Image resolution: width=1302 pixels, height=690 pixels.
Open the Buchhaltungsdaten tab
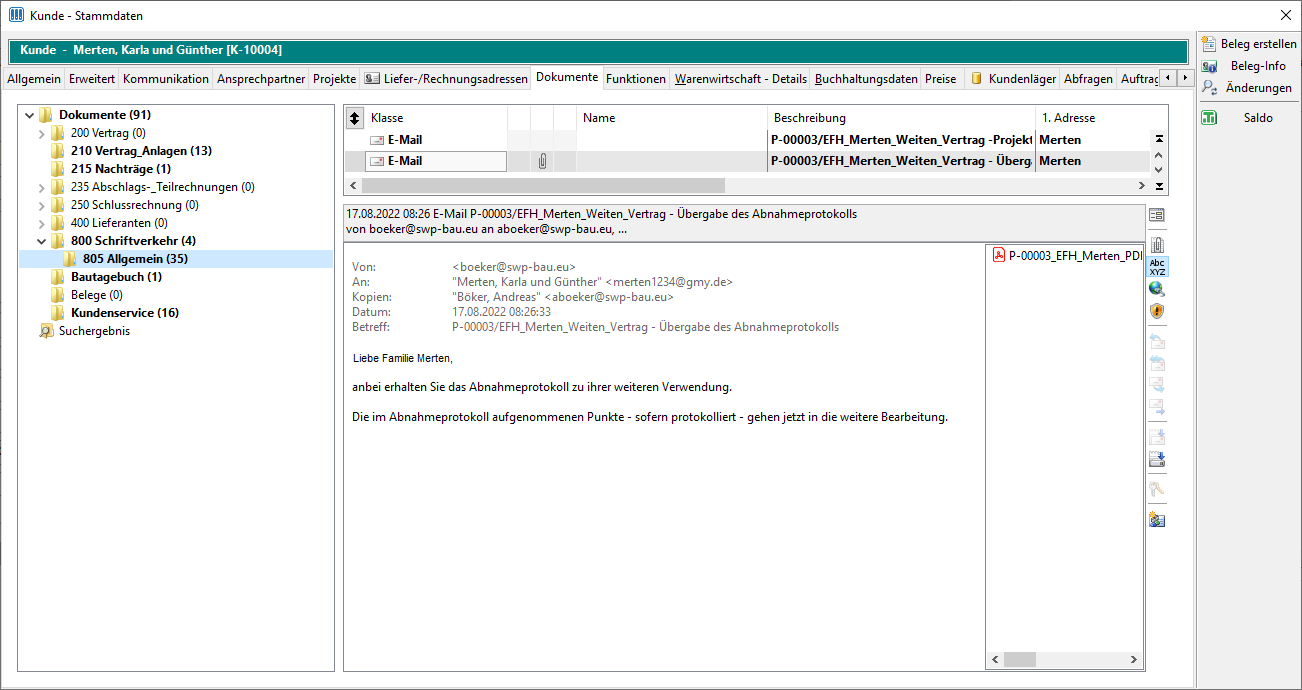point(866,79)
